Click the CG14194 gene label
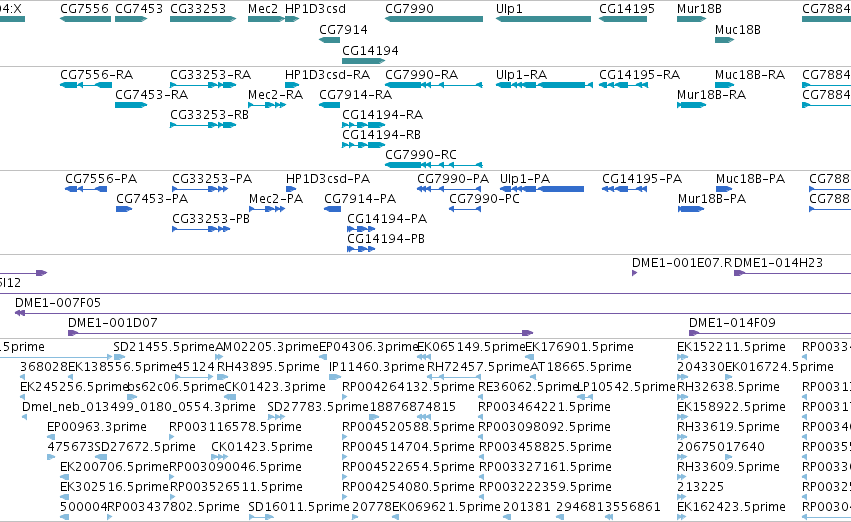 click(370, 50)
